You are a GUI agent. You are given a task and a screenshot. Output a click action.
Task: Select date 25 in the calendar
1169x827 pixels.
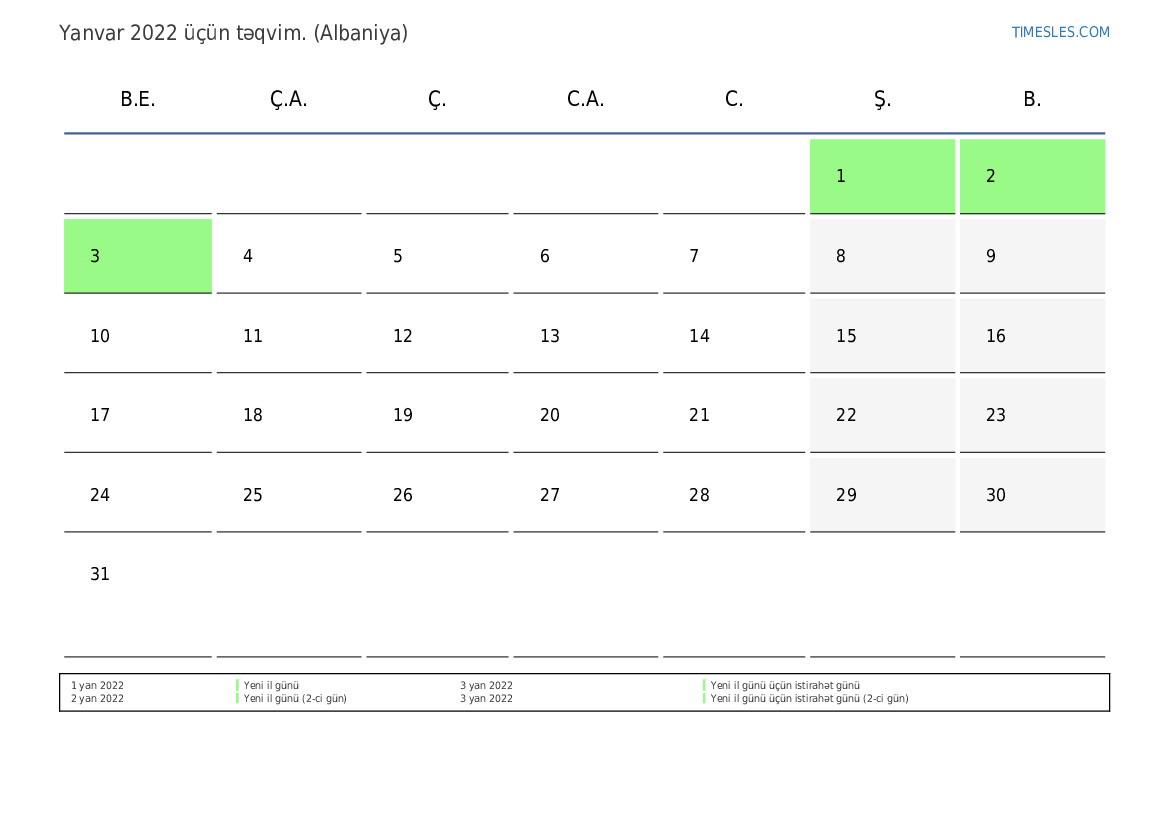click(288, 495)
